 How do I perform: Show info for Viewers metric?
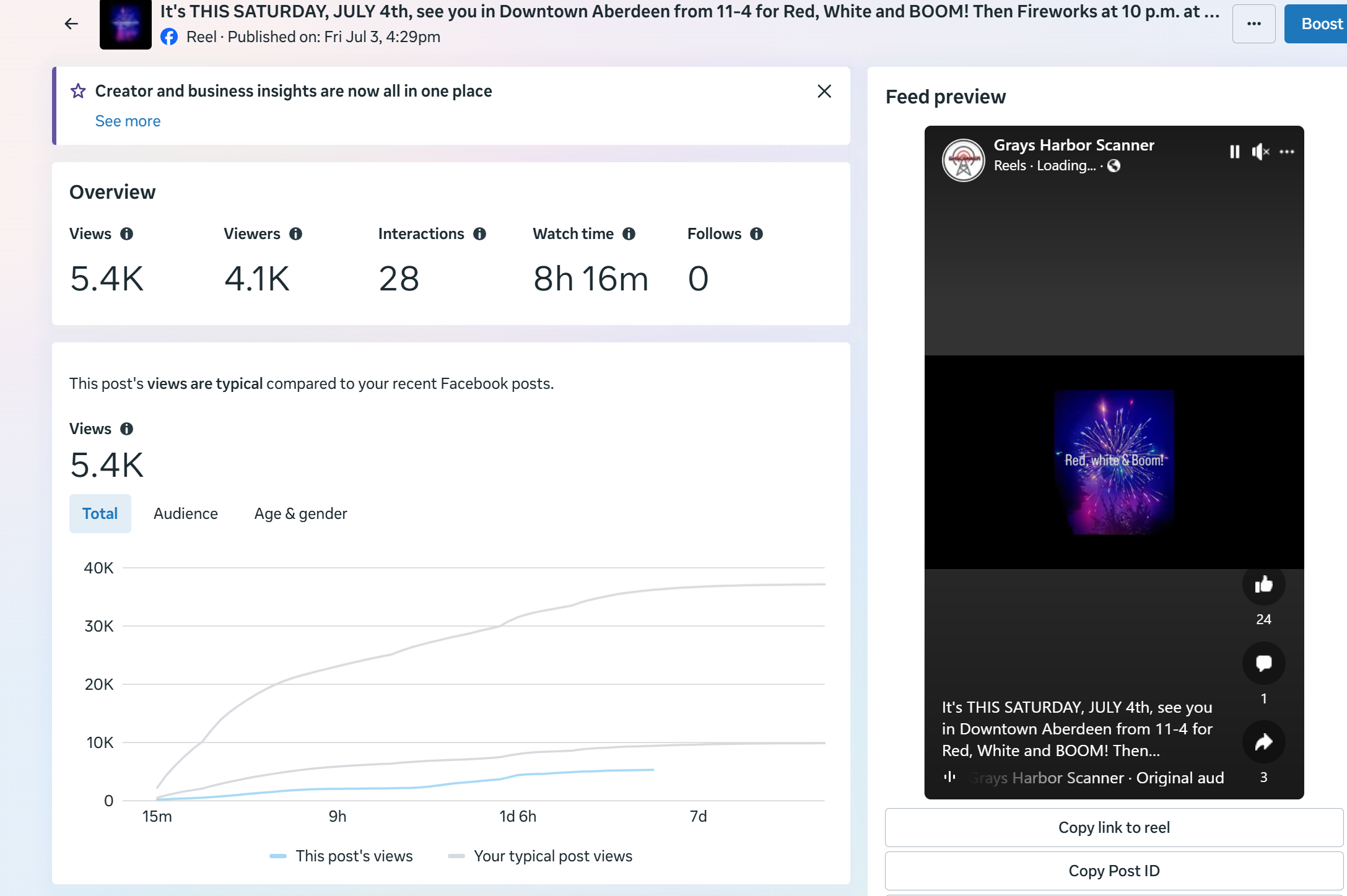click(x=295, y=233)
